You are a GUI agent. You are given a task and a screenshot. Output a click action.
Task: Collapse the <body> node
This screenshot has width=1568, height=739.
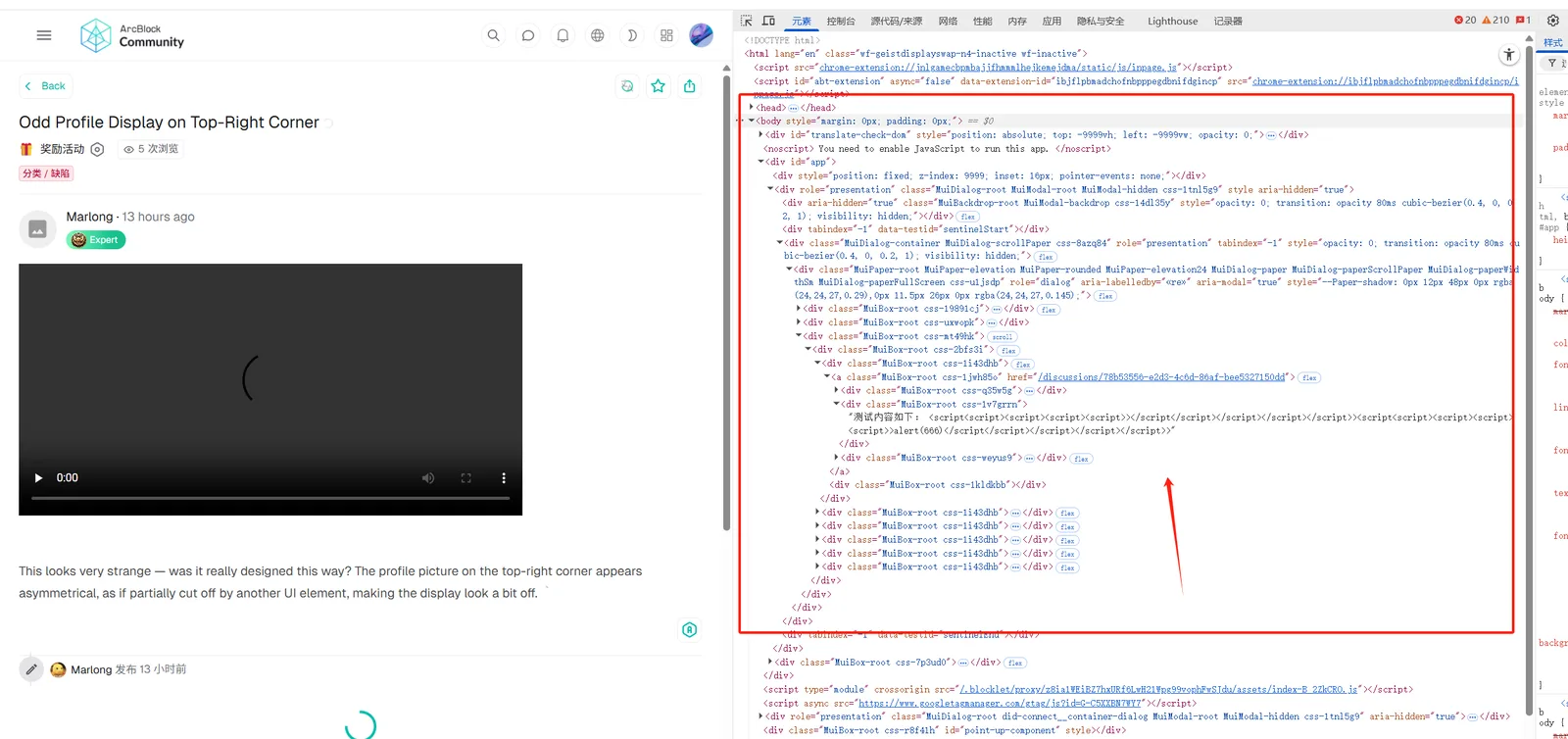(x=752, y=122)
